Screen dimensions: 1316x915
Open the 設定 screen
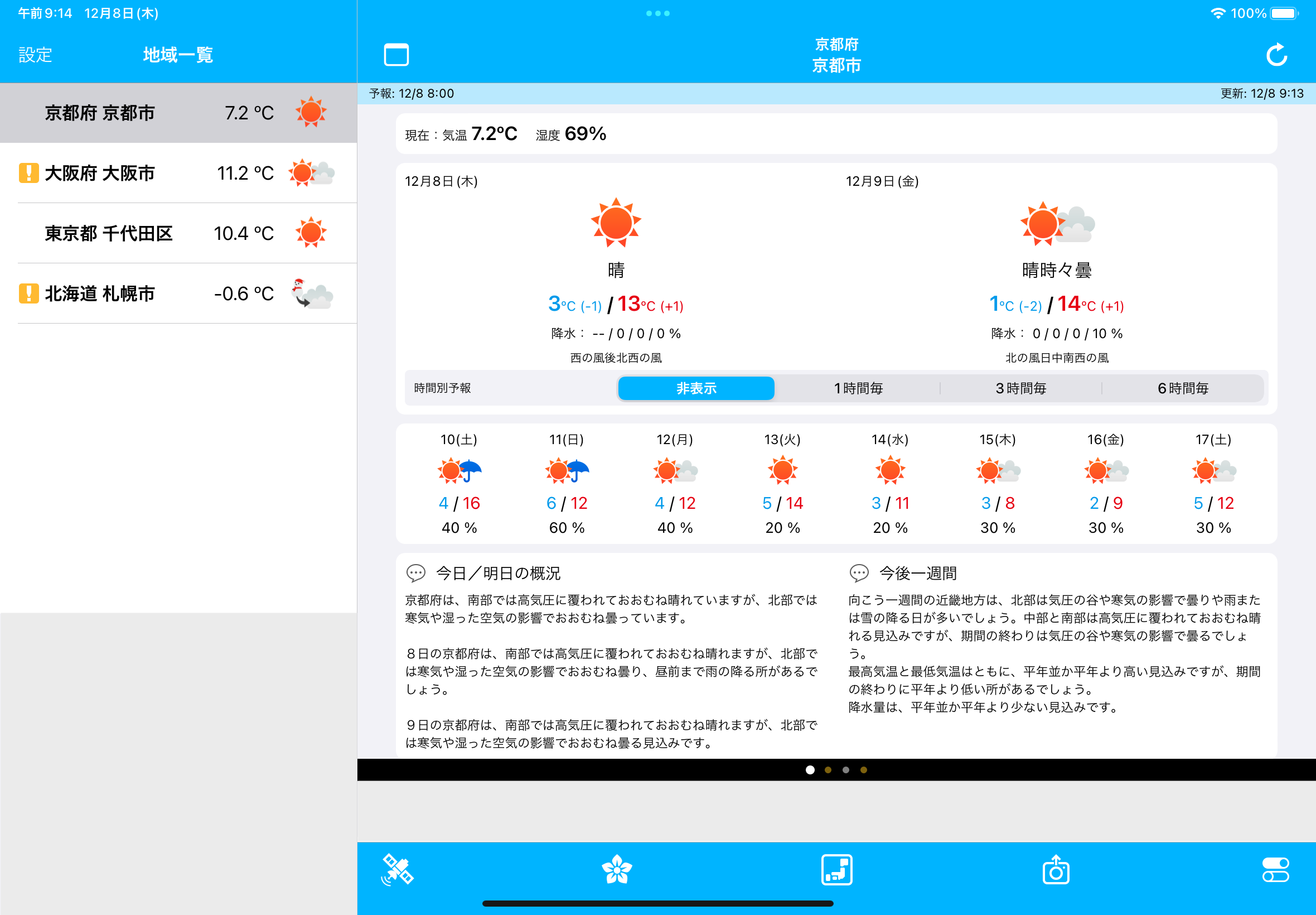point(35,55)
